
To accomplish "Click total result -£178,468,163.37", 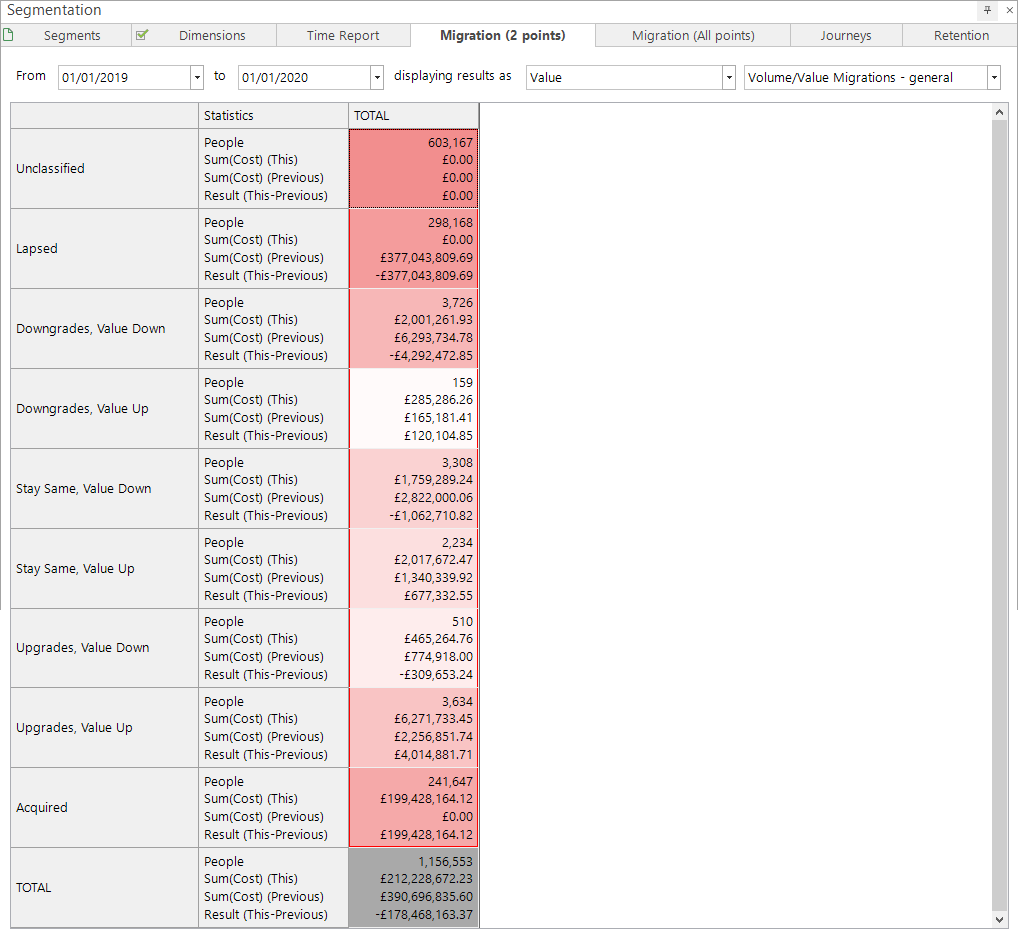I will pos(424,914).
